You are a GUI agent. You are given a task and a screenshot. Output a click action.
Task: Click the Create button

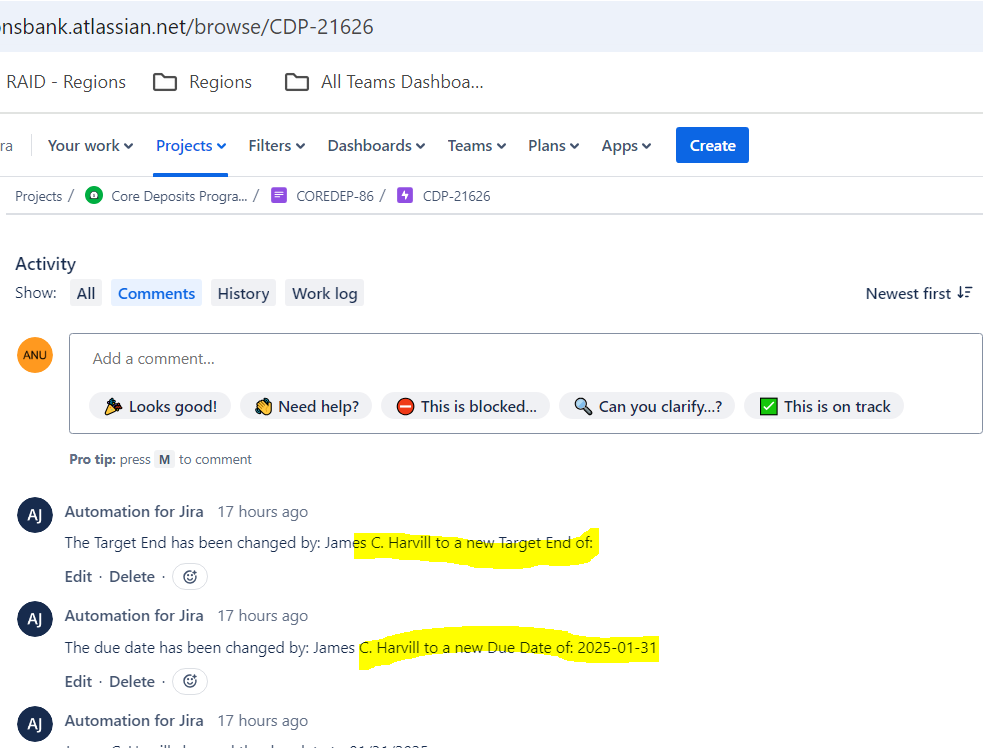712,145
